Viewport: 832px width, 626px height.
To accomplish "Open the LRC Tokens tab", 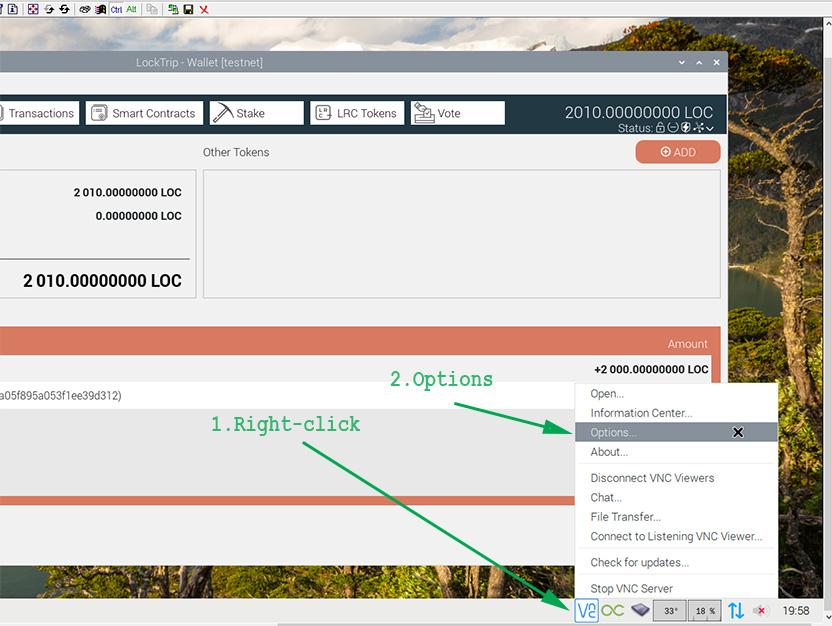I will click(357, 113).
